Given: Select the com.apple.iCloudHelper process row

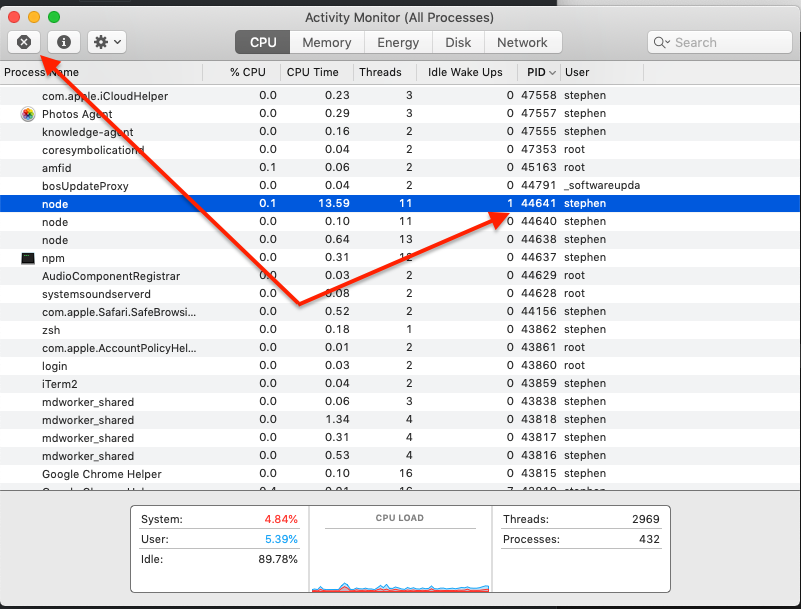Looking at the screenshot, I should 400,96.
